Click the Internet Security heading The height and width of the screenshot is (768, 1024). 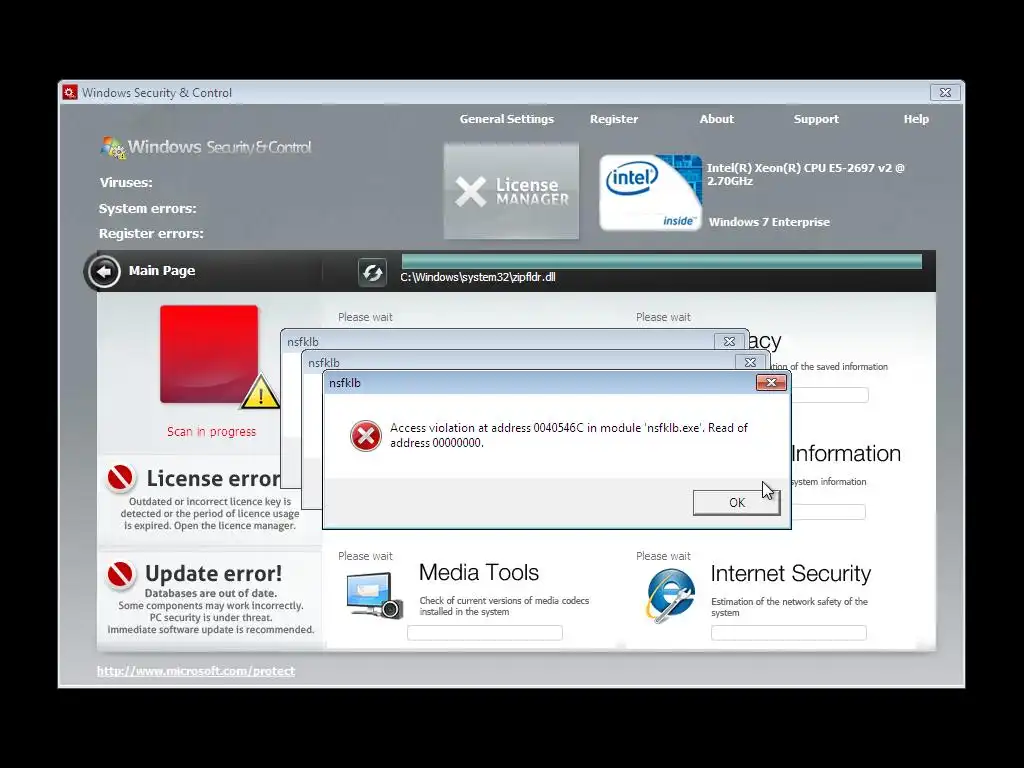click(790, 573)
